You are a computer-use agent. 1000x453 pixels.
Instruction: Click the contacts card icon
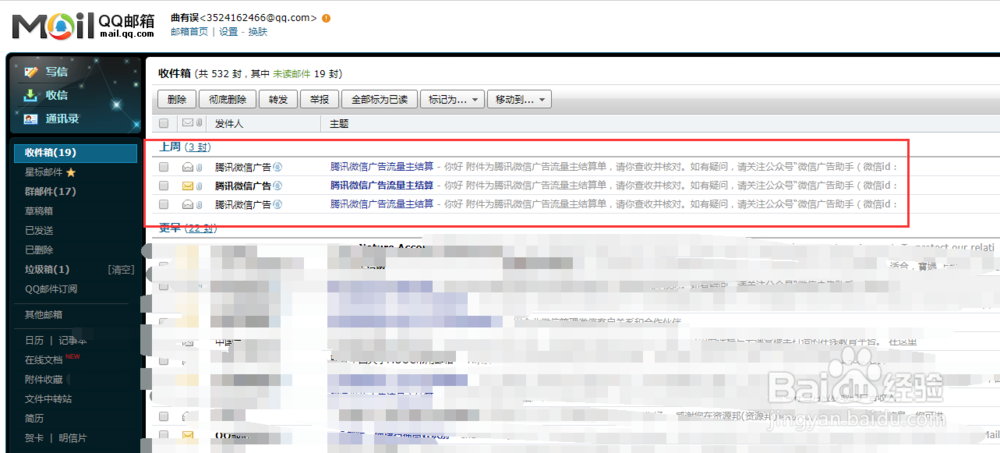tap(31, 119)
